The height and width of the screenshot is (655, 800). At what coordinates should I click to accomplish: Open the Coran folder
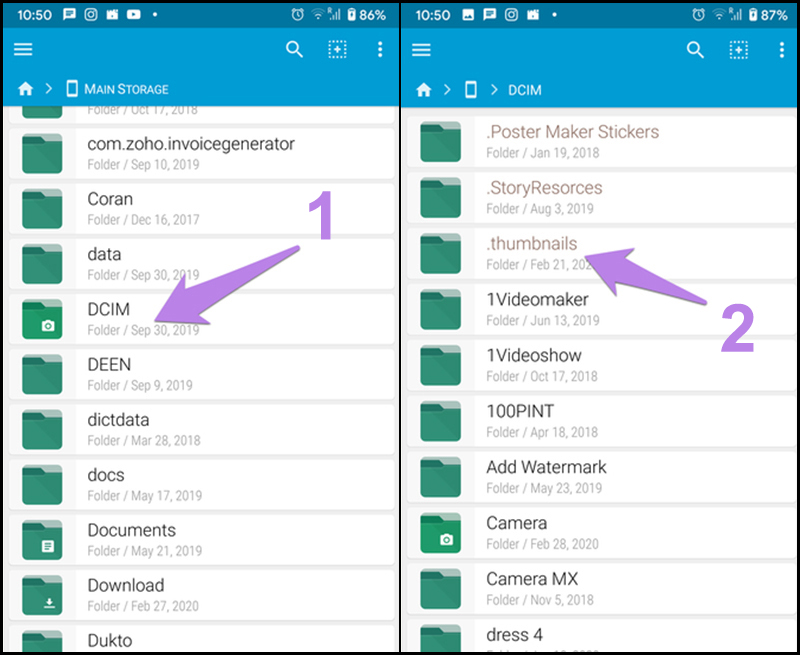coord(202,209)
